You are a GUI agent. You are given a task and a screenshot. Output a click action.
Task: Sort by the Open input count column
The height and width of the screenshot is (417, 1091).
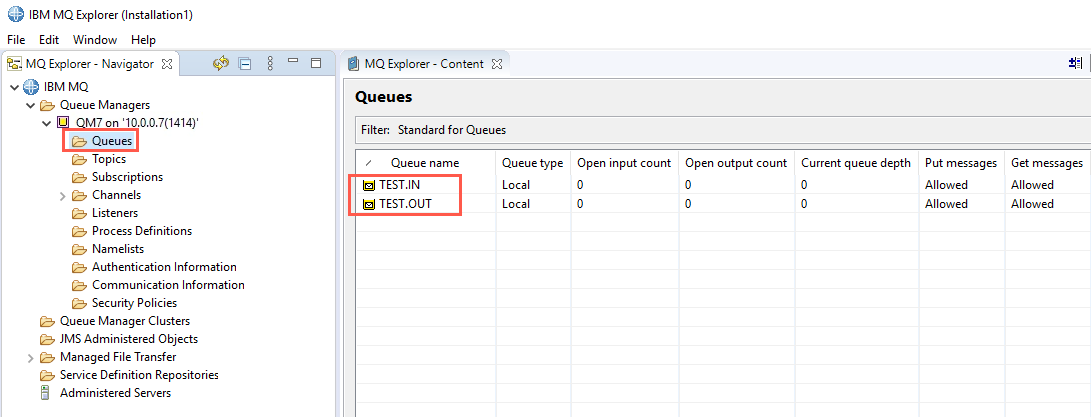625,163
